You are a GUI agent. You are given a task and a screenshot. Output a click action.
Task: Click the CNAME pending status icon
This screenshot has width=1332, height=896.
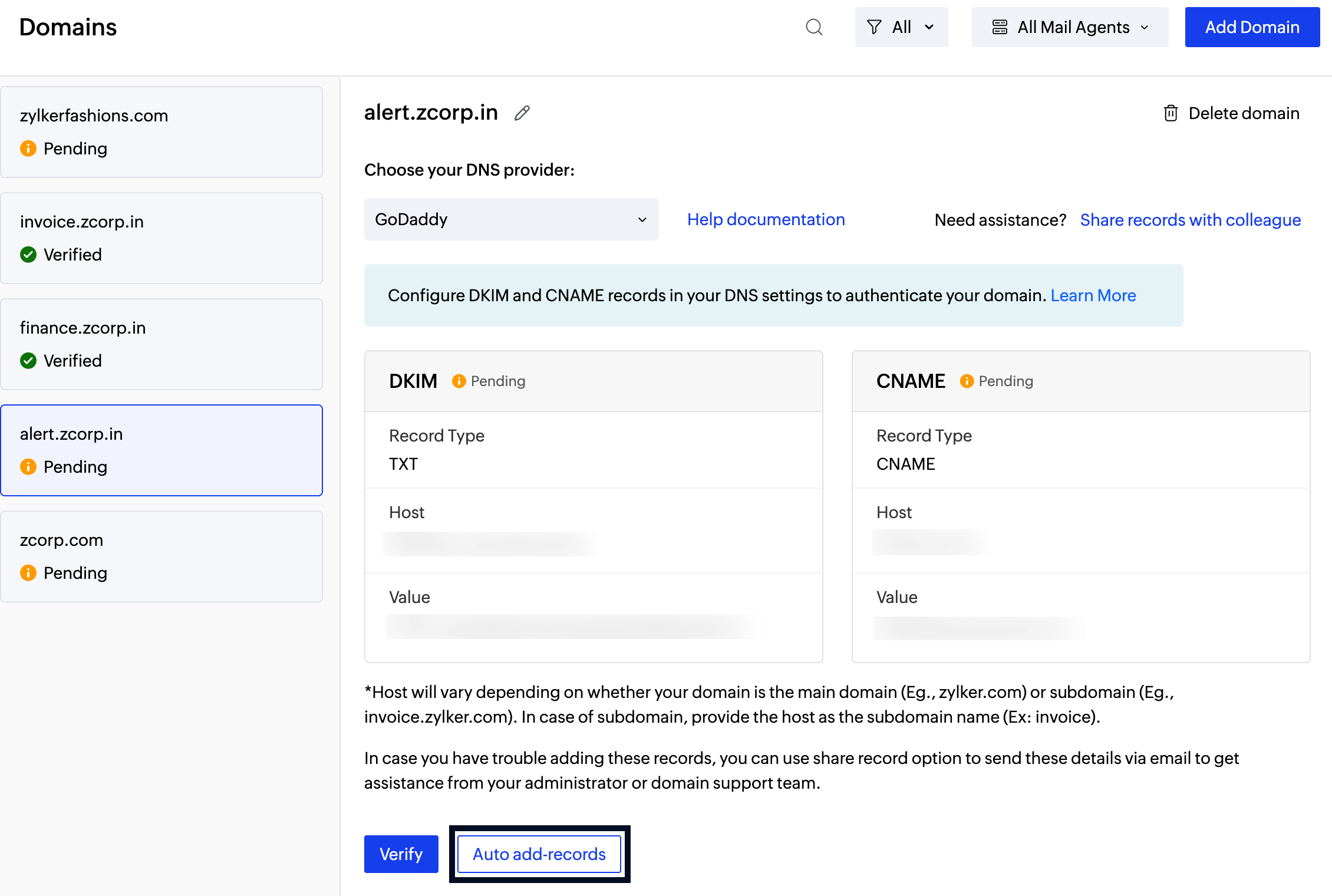tap(967, 381)
